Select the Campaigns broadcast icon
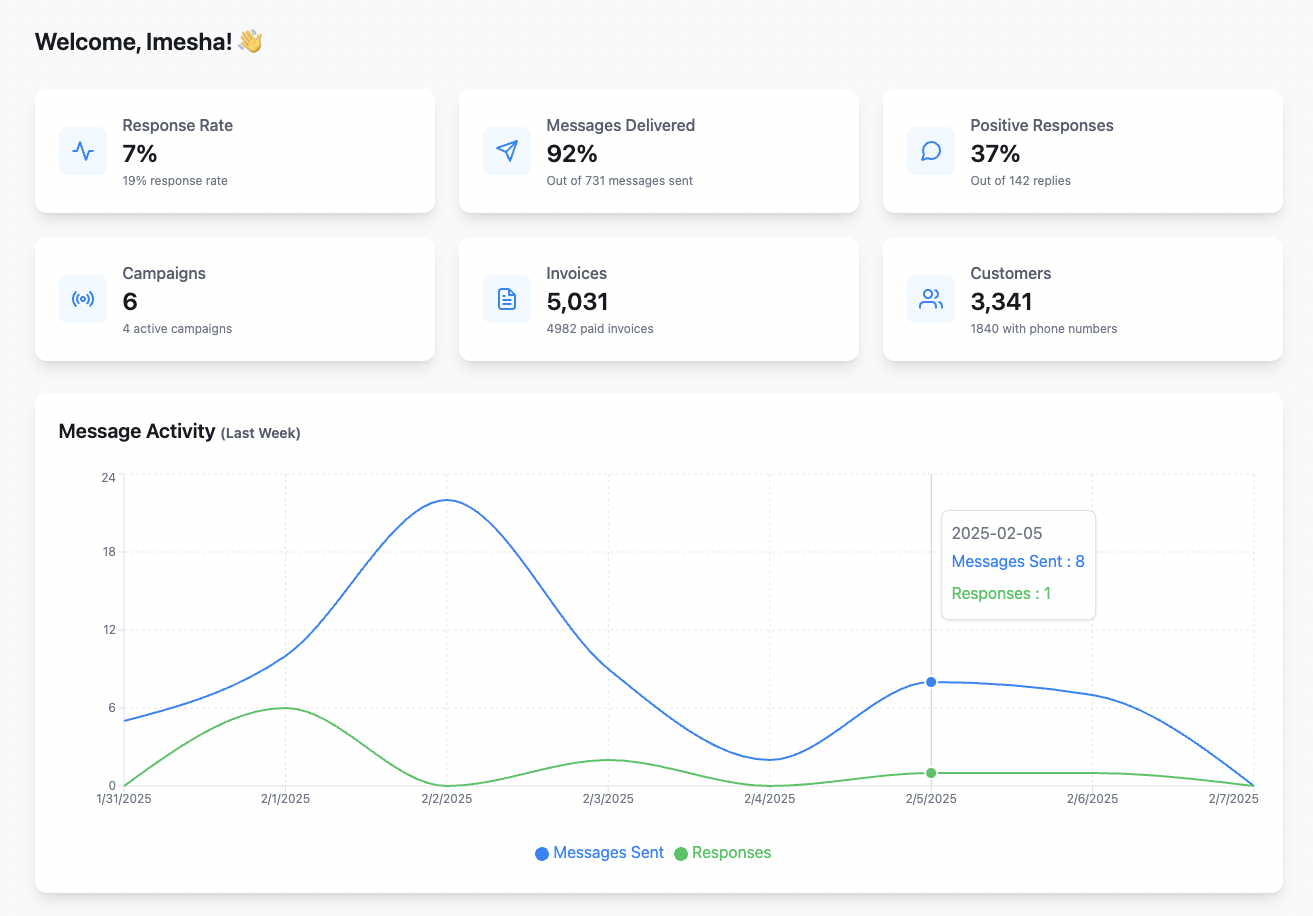The height and width of the screenshot is (916, 1313). point(83,298)
